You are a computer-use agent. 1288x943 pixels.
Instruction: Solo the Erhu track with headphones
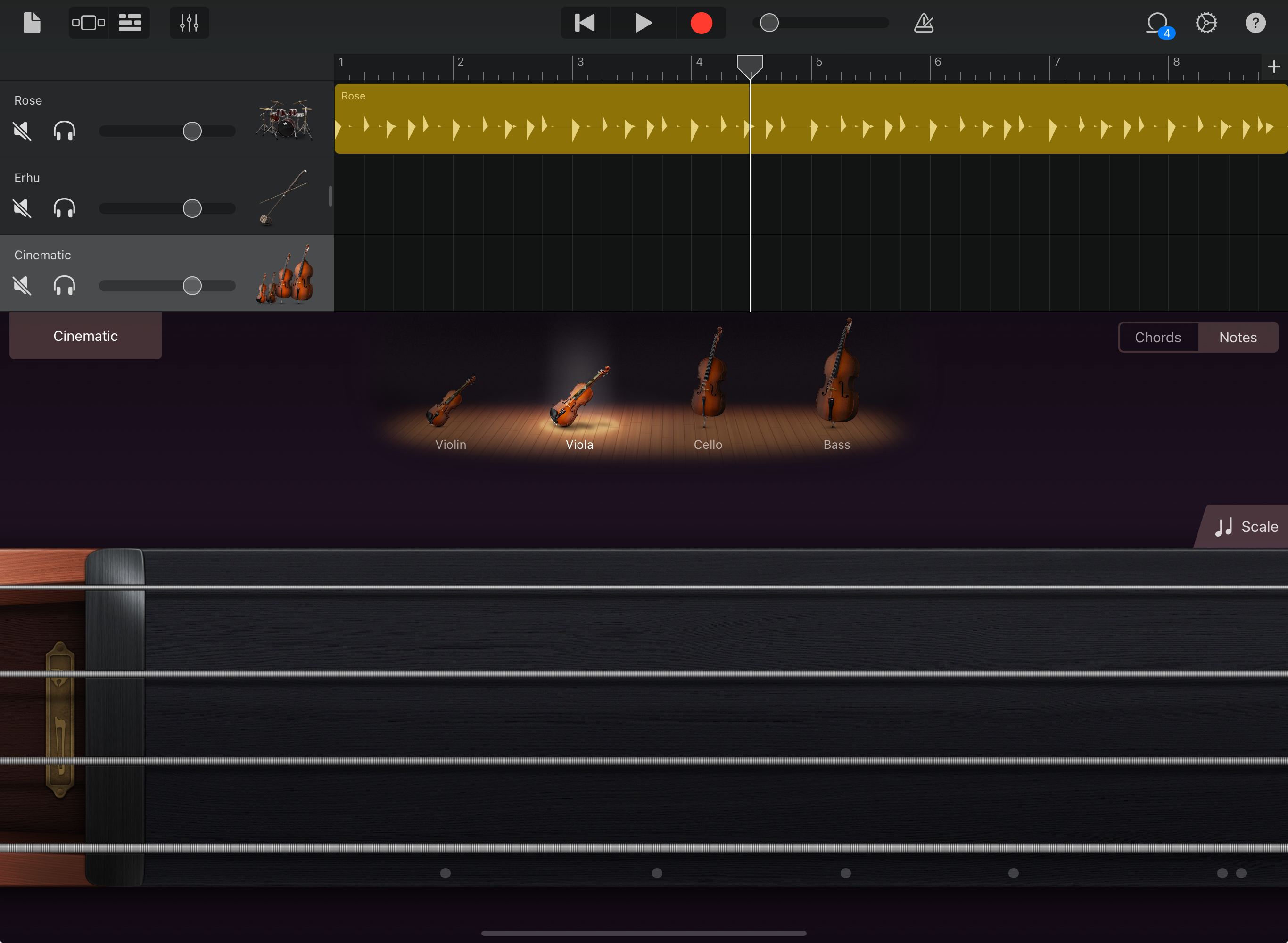point(64,208)
